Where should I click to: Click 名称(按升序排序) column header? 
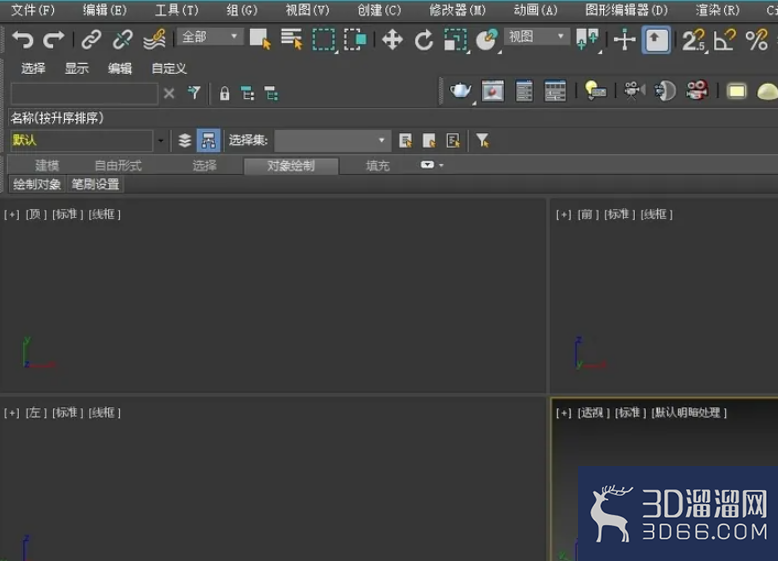tap(57, 118)
